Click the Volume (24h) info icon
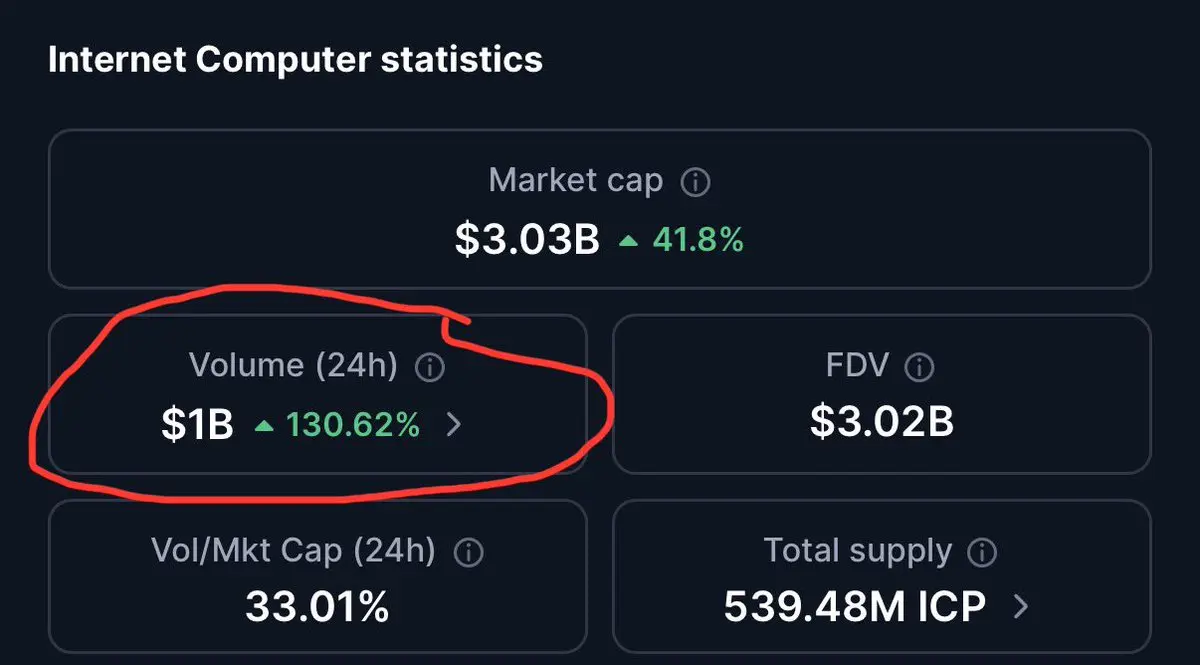 tap(429, 367)
